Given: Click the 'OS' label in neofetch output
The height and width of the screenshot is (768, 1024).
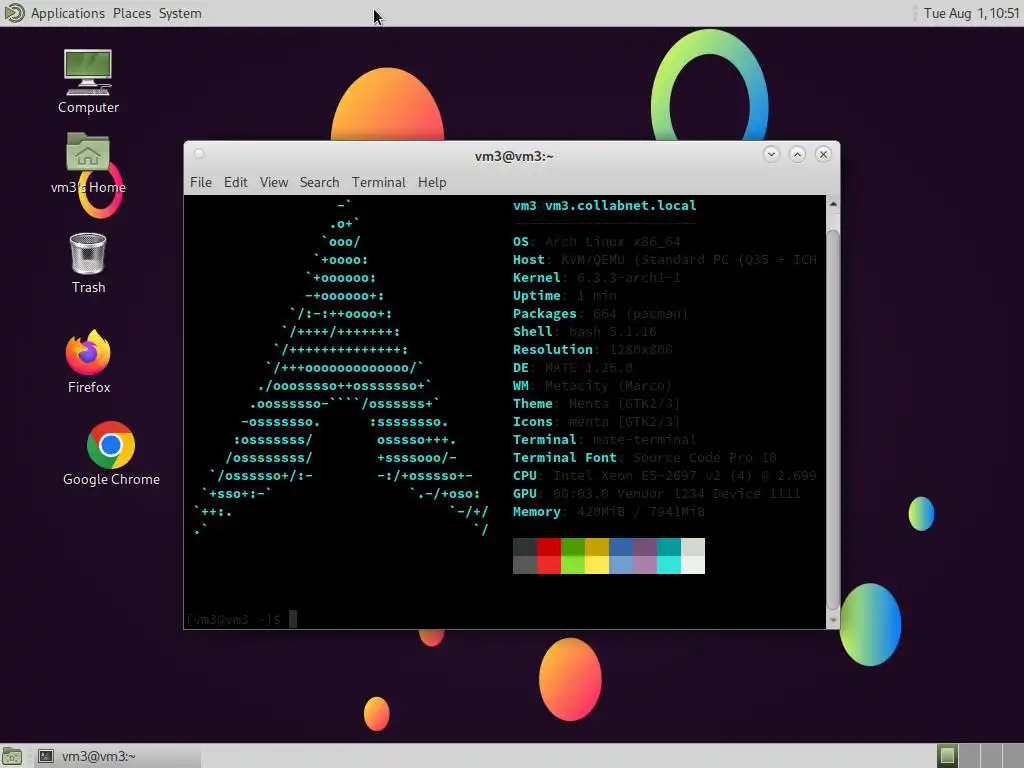Looking at the screenshot, I should pos(520,242).
